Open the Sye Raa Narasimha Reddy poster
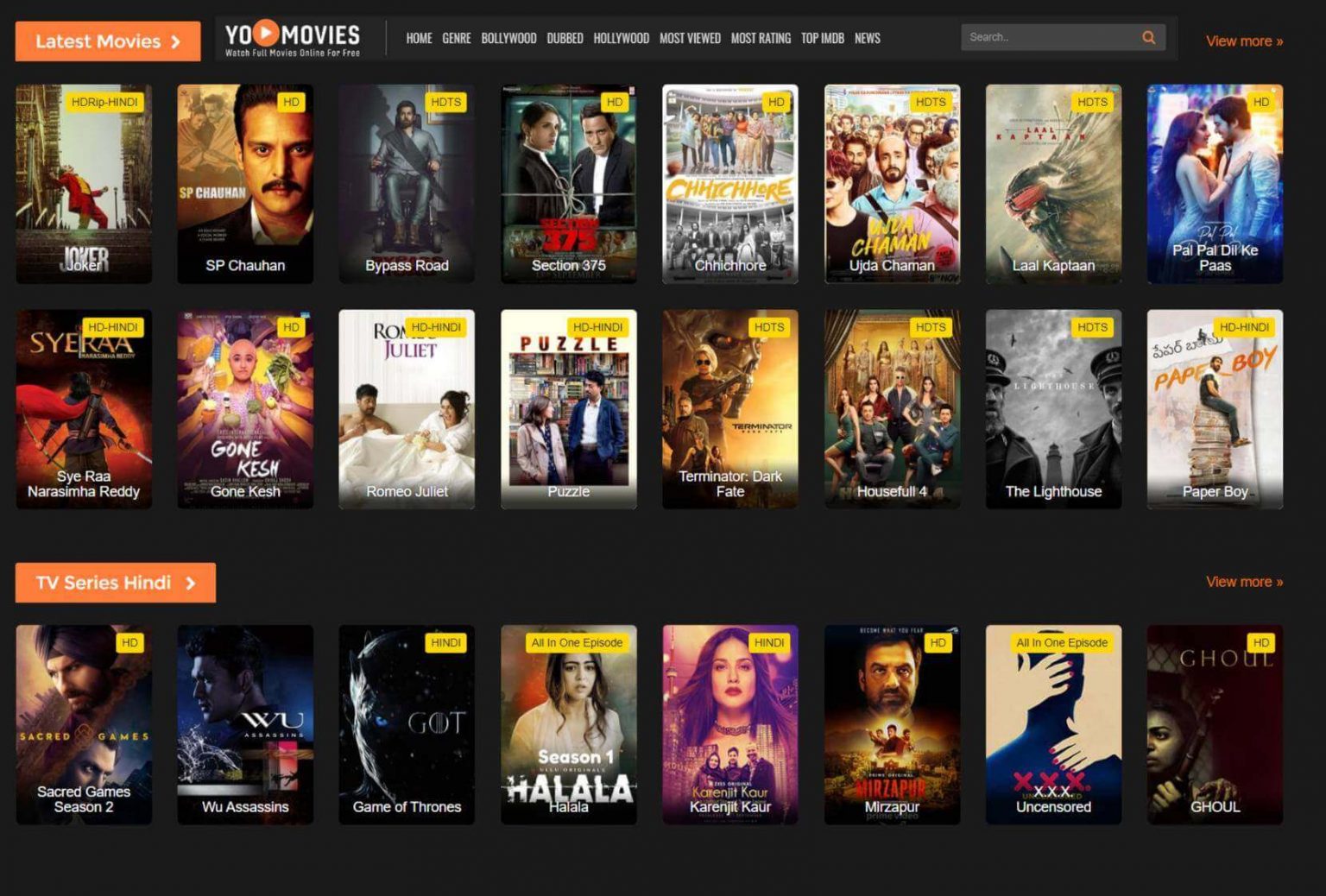This screenshot has height=896, width=1326. (84, 409)
